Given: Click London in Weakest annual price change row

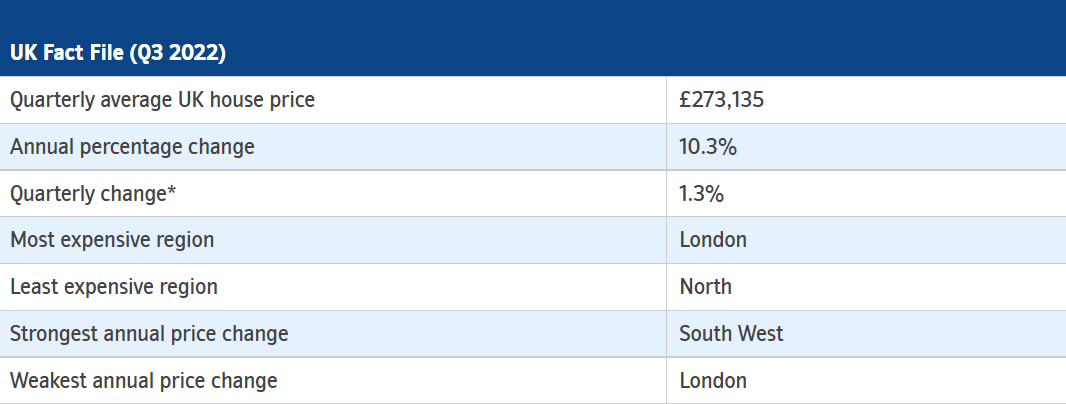Looking at the screenshot, I should pos(713,381).
